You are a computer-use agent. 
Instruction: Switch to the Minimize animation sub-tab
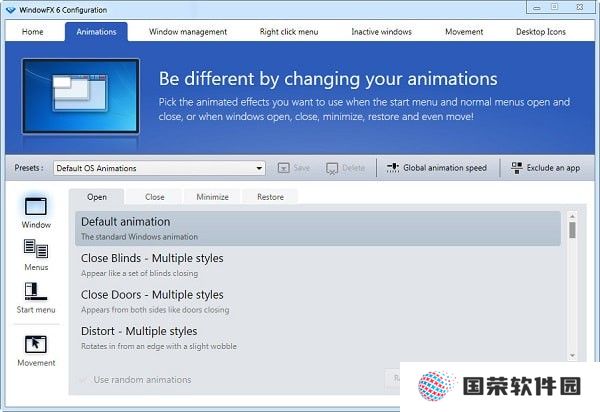pos(212,197)
